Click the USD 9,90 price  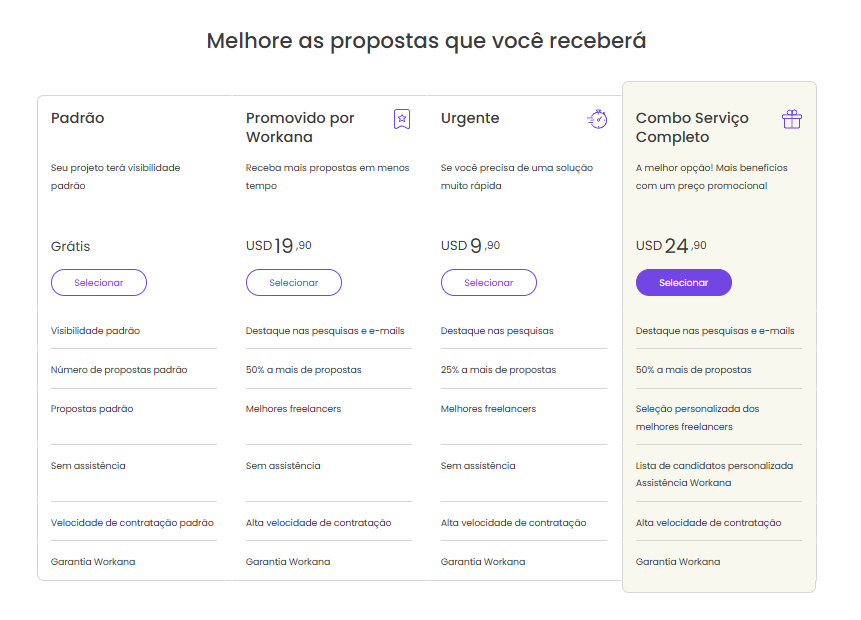tap(471, 245)
